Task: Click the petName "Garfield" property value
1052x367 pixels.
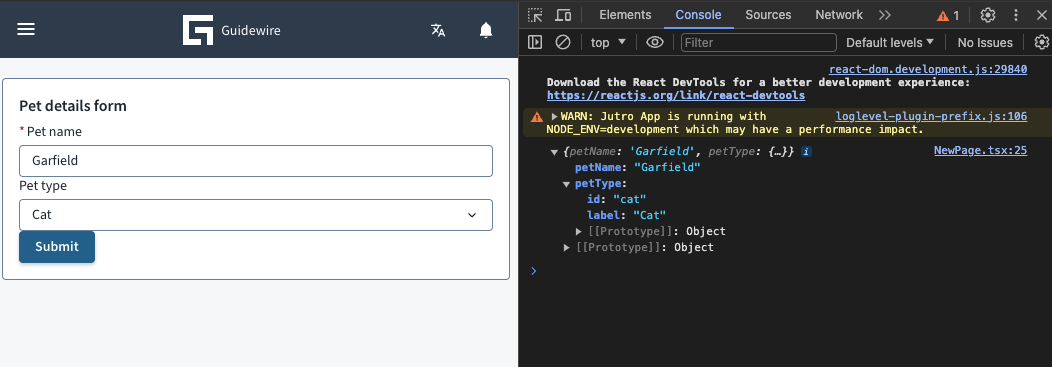Action: point(667,167)
